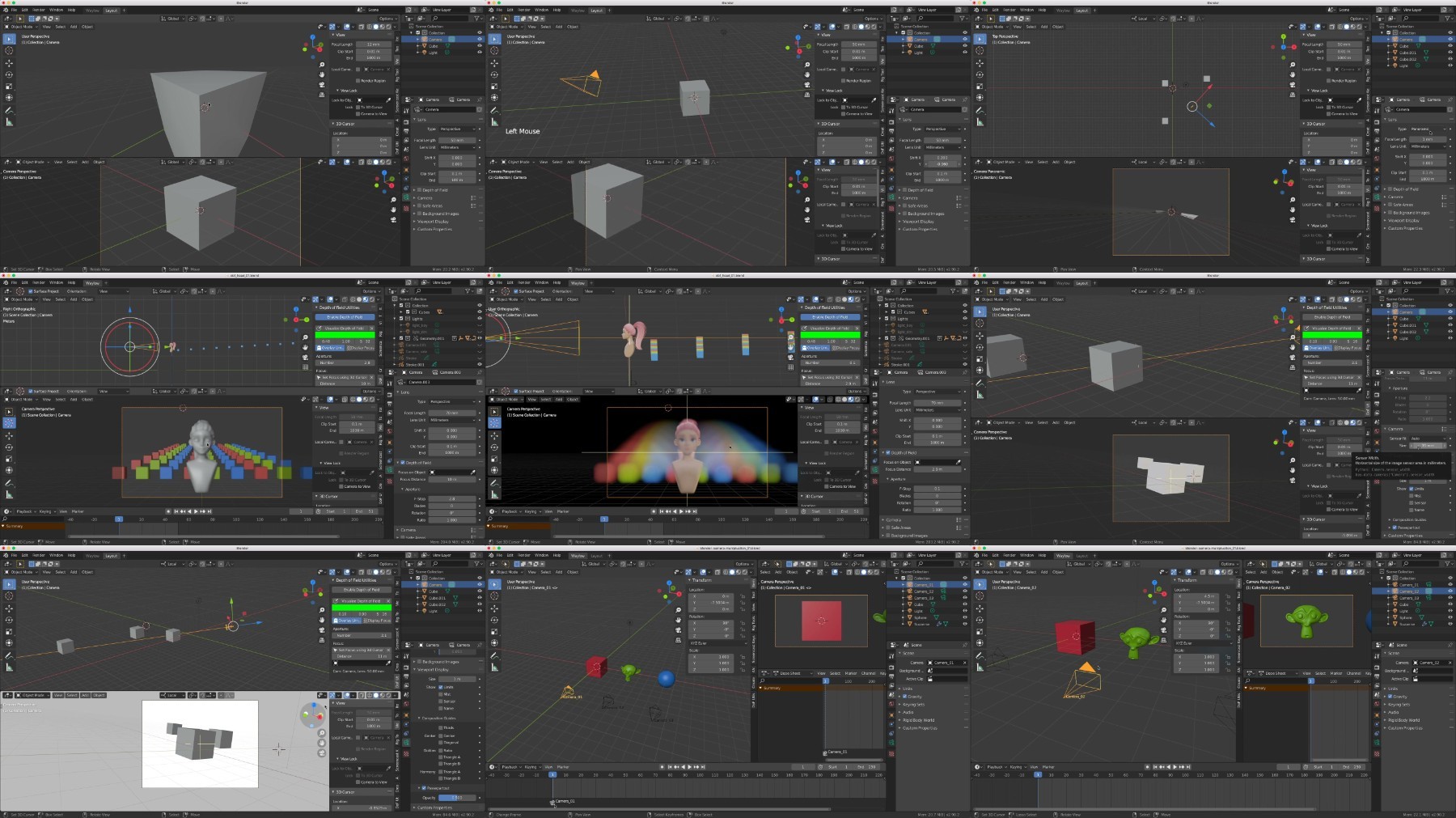The width and height of the screenshot is (1456, 818).
Task: Open the XYZ Euler dropdown in blue-sphere window
Action: tap(717, 643)
